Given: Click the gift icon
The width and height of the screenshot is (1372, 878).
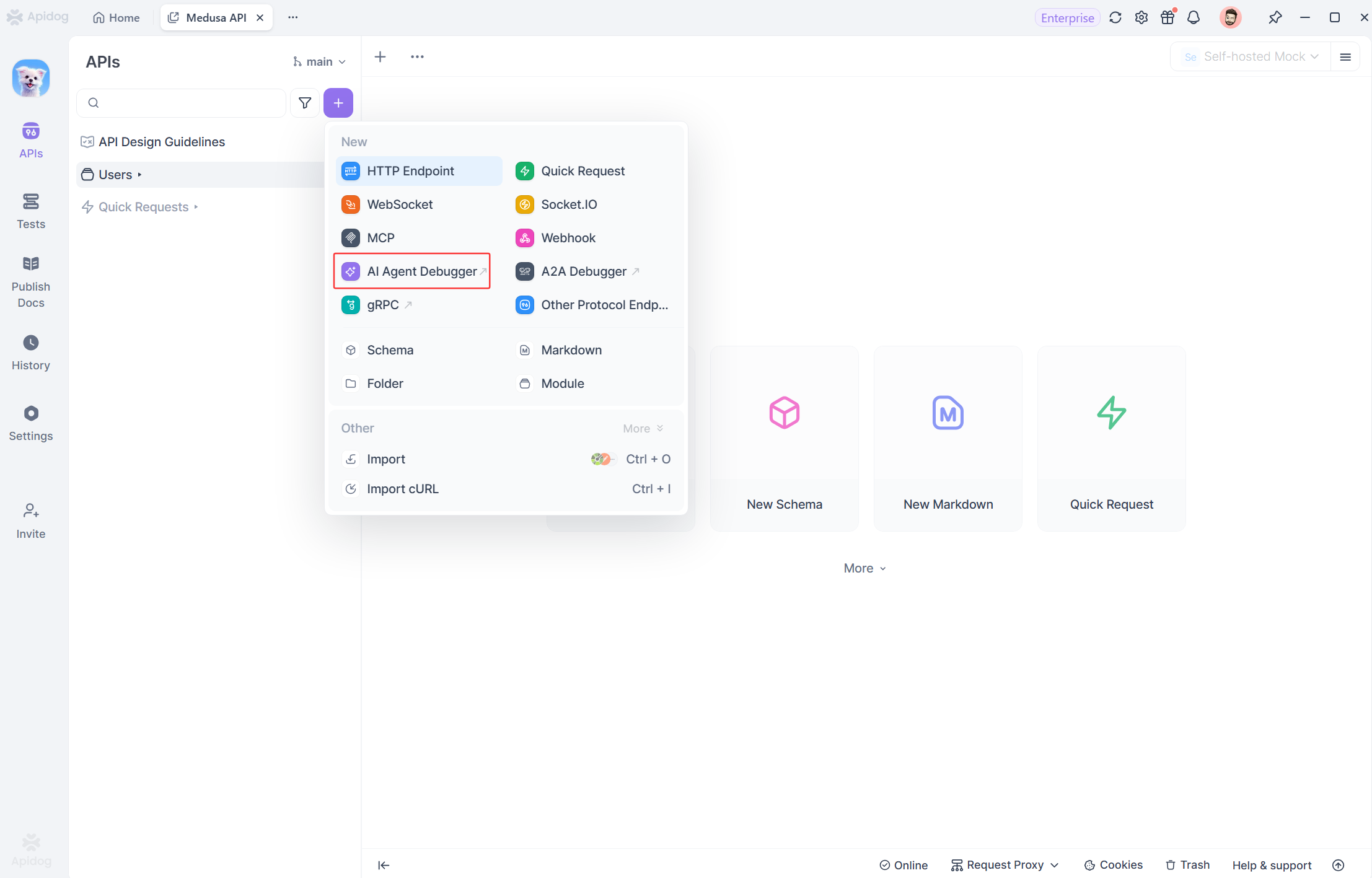Looking at the screenshot, I should [x=1168, y=17].
